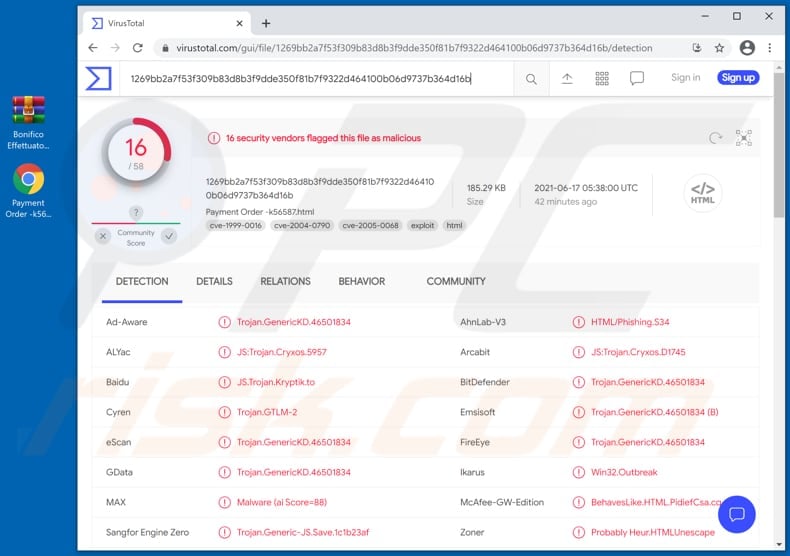Image resolution: width=790 pixels, height=556 pixels.
Task: Click the VirusTotal sigma logo
Action: (x=98, y=79)
